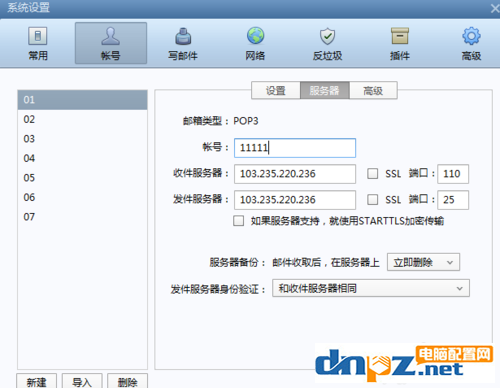Viewport: 500px width, 388px height.
Task: Click the 帐号 input field with 11111
Action: tap(295, 148)
